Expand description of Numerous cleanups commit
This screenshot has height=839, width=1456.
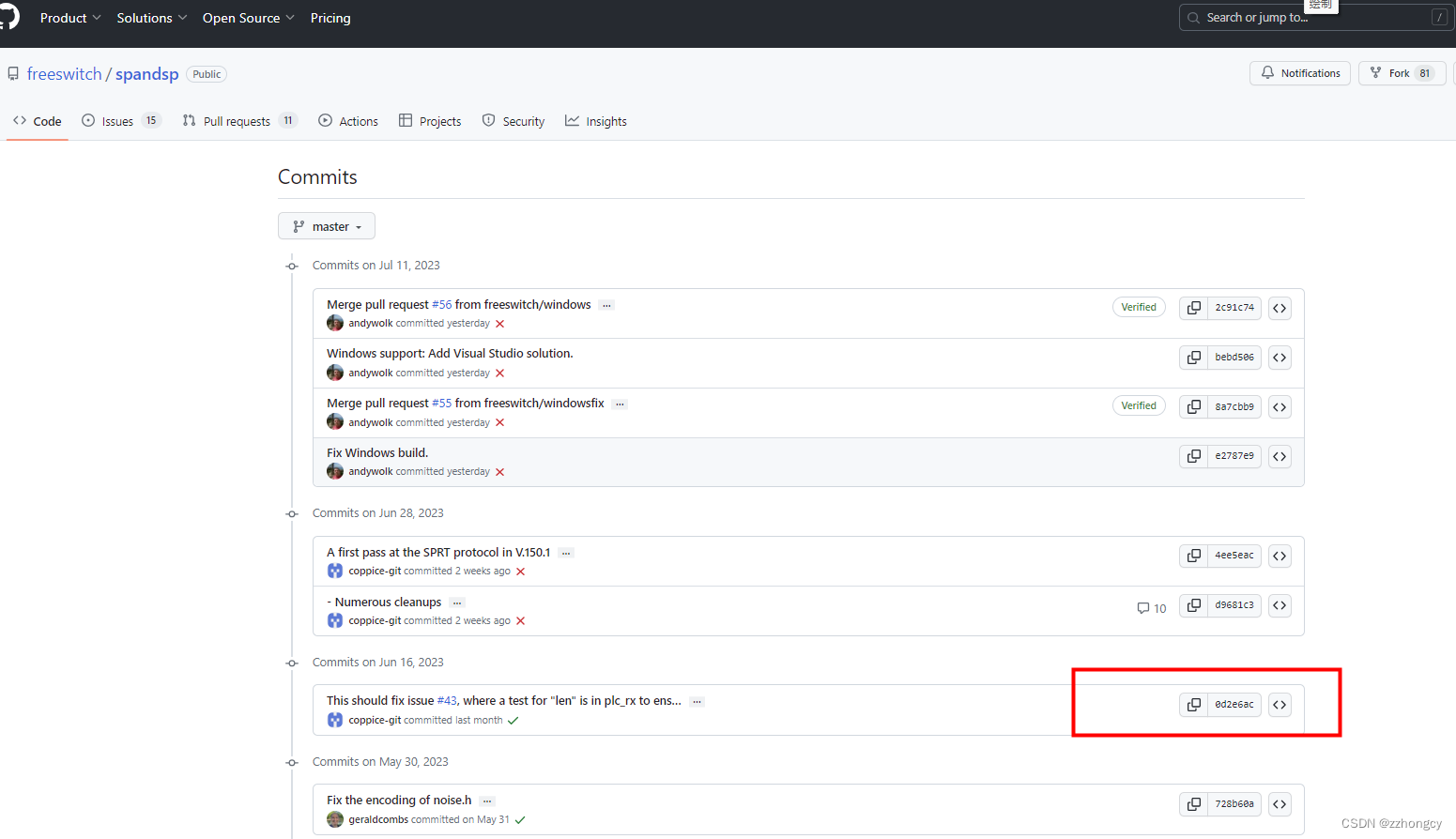[457, 603]
